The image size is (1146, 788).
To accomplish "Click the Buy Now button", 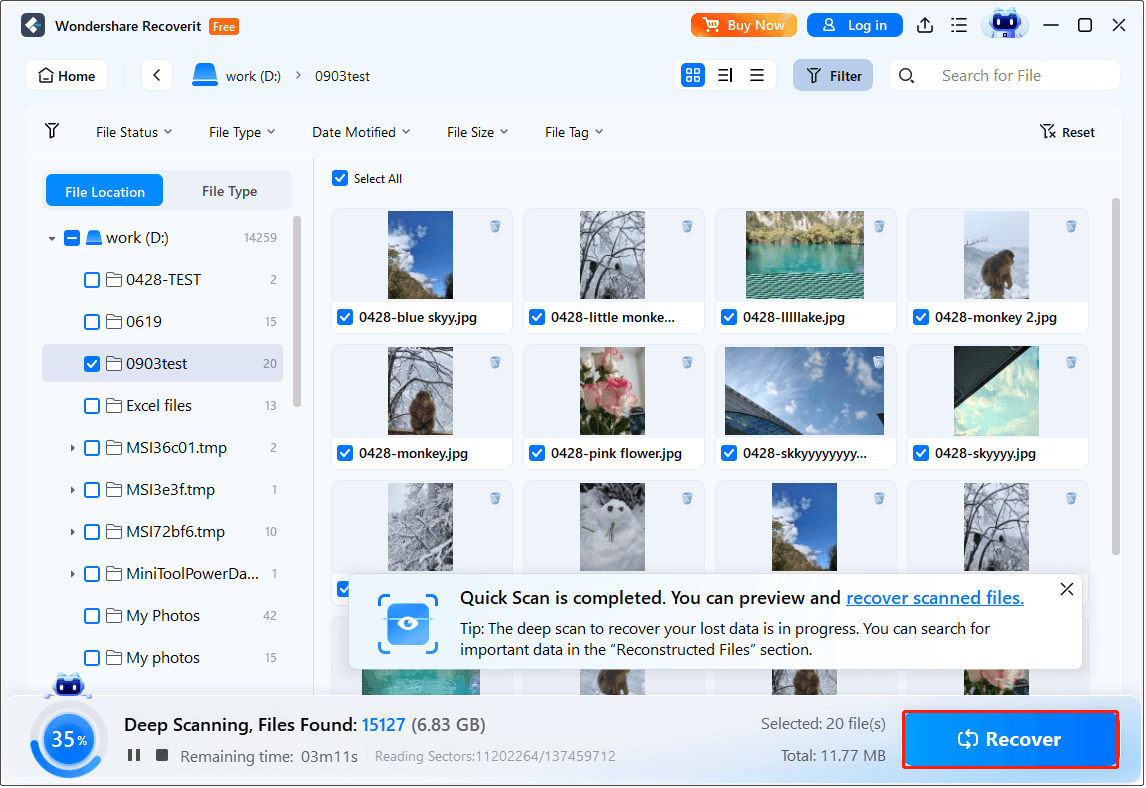I will [743, 25].
